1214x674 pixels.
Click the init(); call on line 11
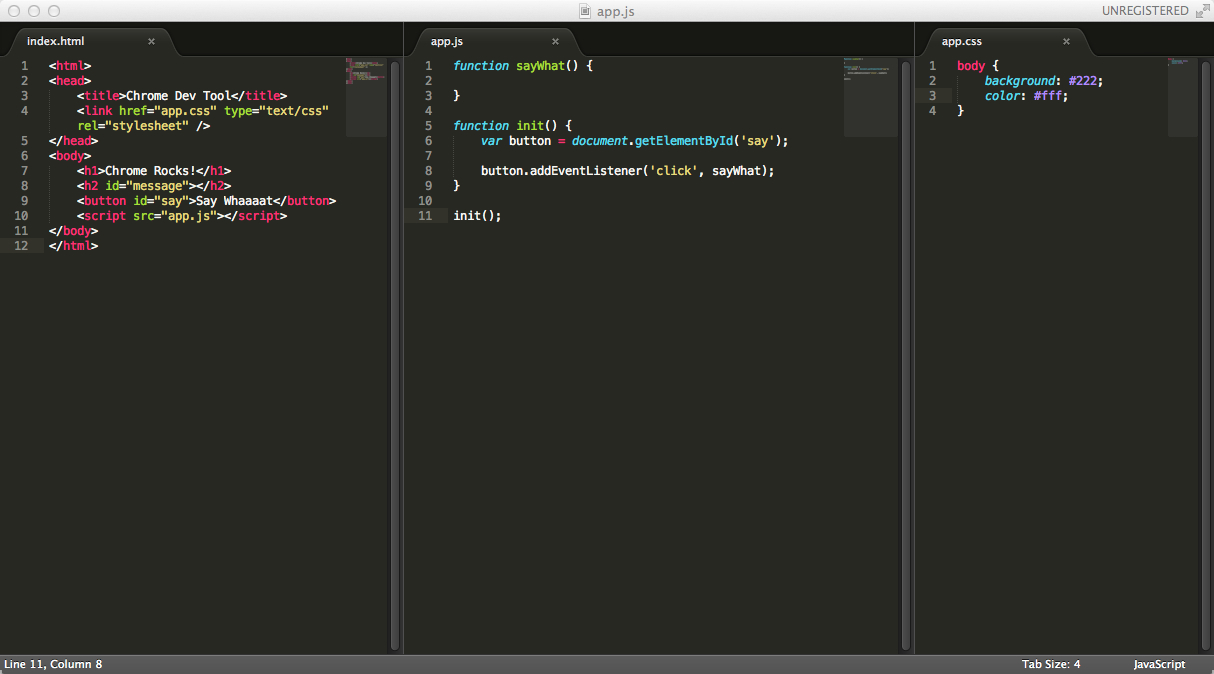[x=477, y=216]
